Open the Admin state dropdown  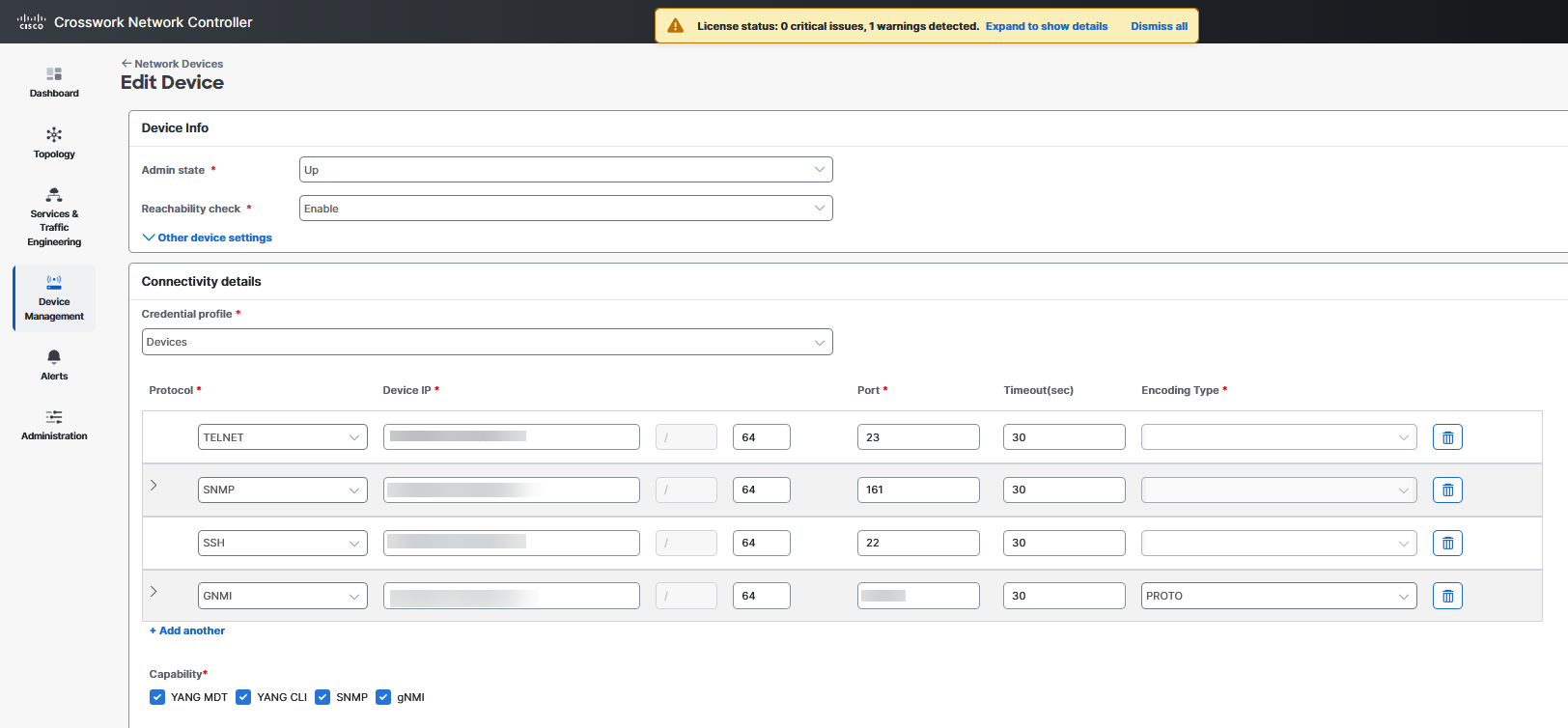566,170
